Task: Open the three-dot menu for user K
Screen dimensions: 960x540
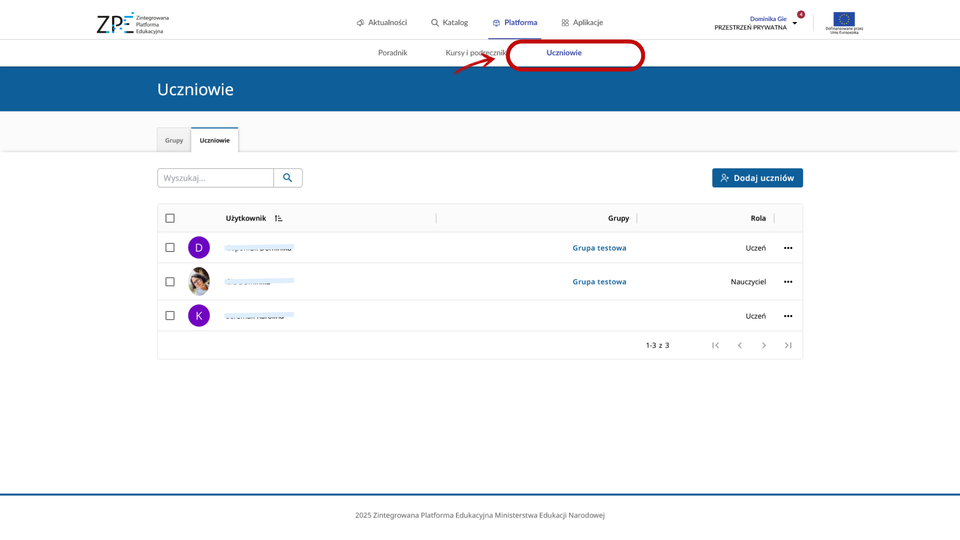Action: point(788,316)
